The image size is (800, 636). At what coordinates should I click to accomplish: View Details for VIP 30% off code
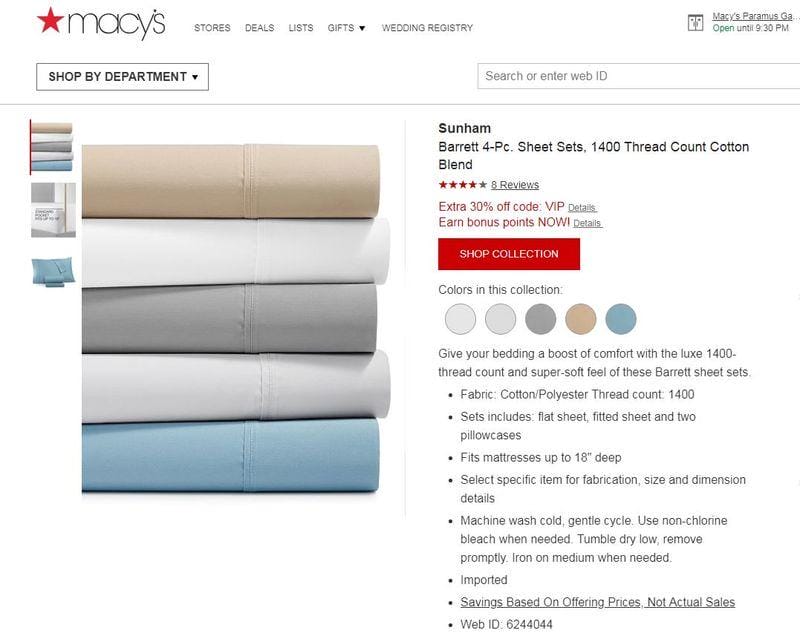tap(582, 208)
